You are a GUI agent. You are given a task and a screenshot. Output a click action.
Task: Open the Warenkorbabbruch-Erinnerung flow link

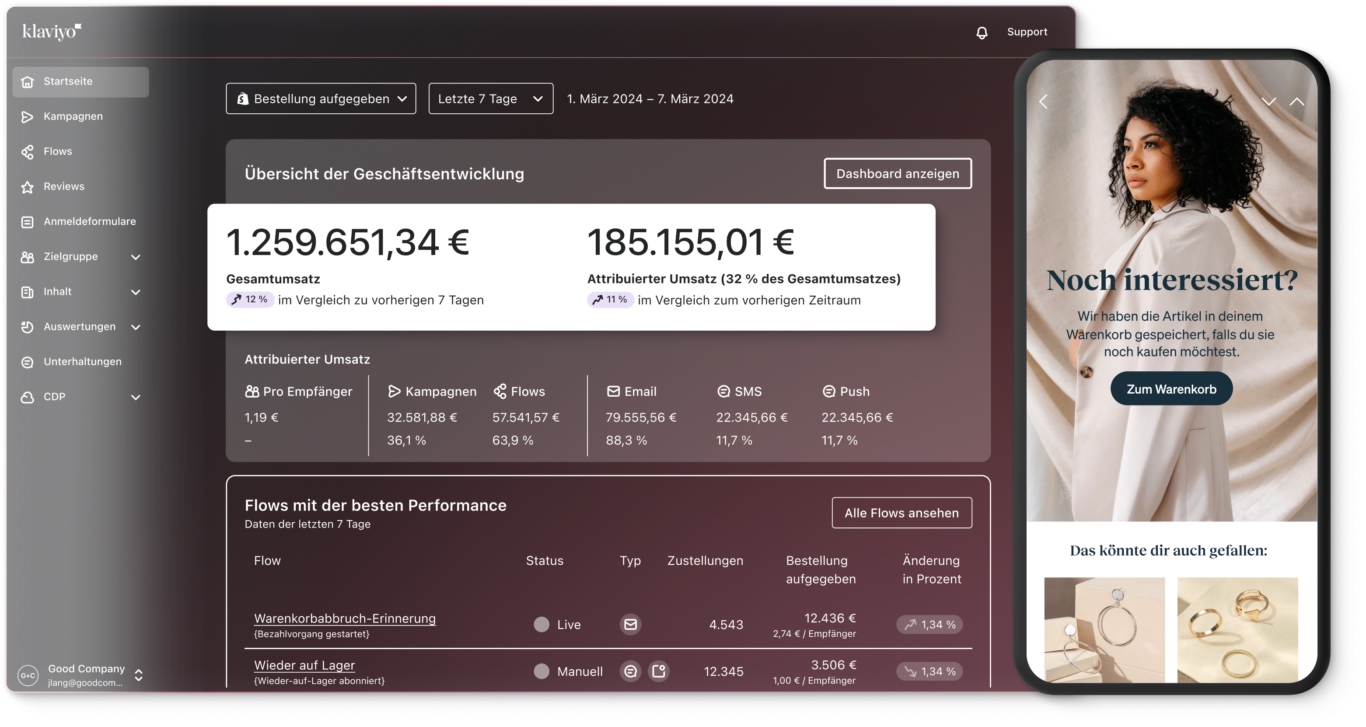coord(345,618)
